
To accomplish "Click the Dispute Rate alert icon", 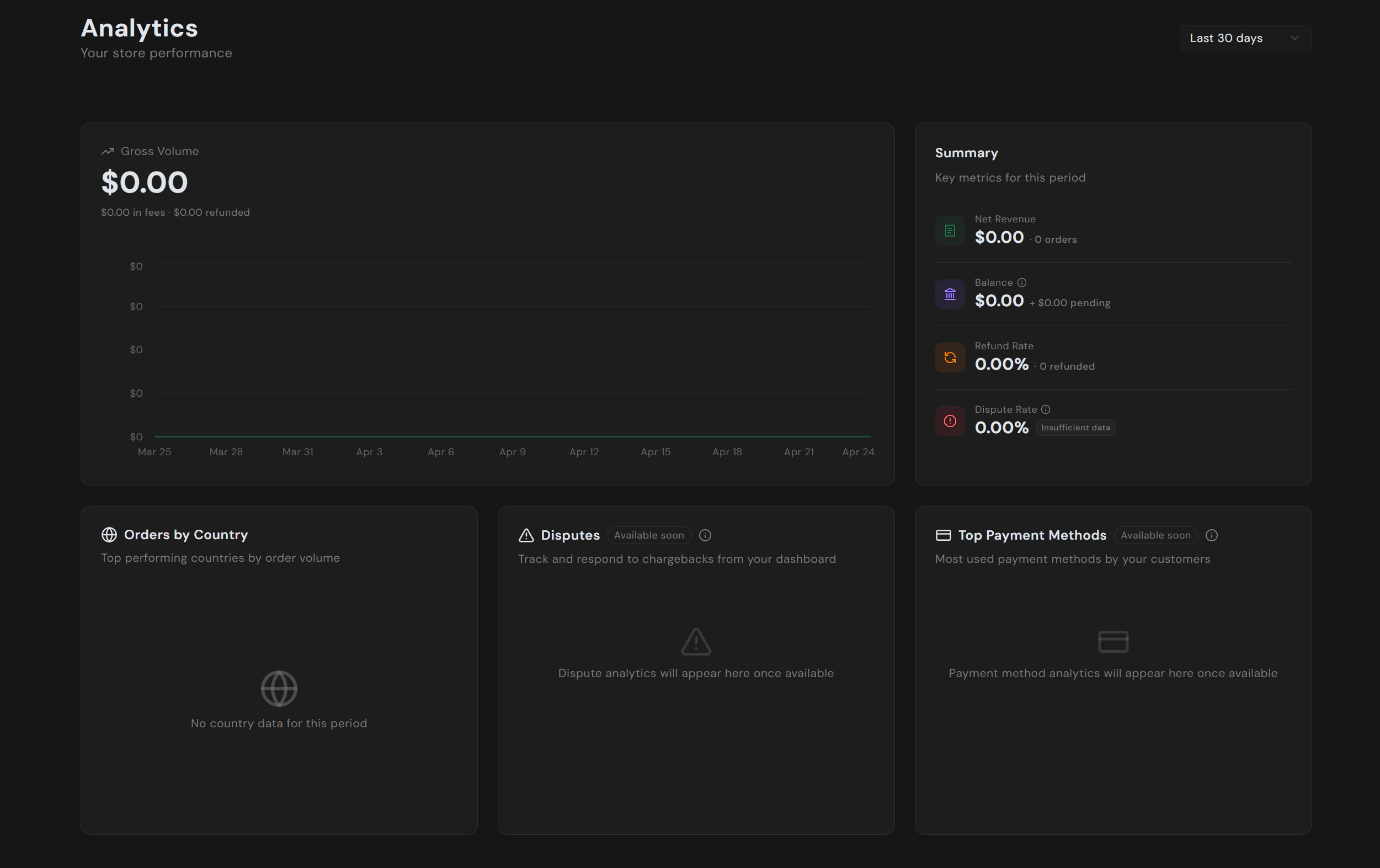I will click(949, 420).
